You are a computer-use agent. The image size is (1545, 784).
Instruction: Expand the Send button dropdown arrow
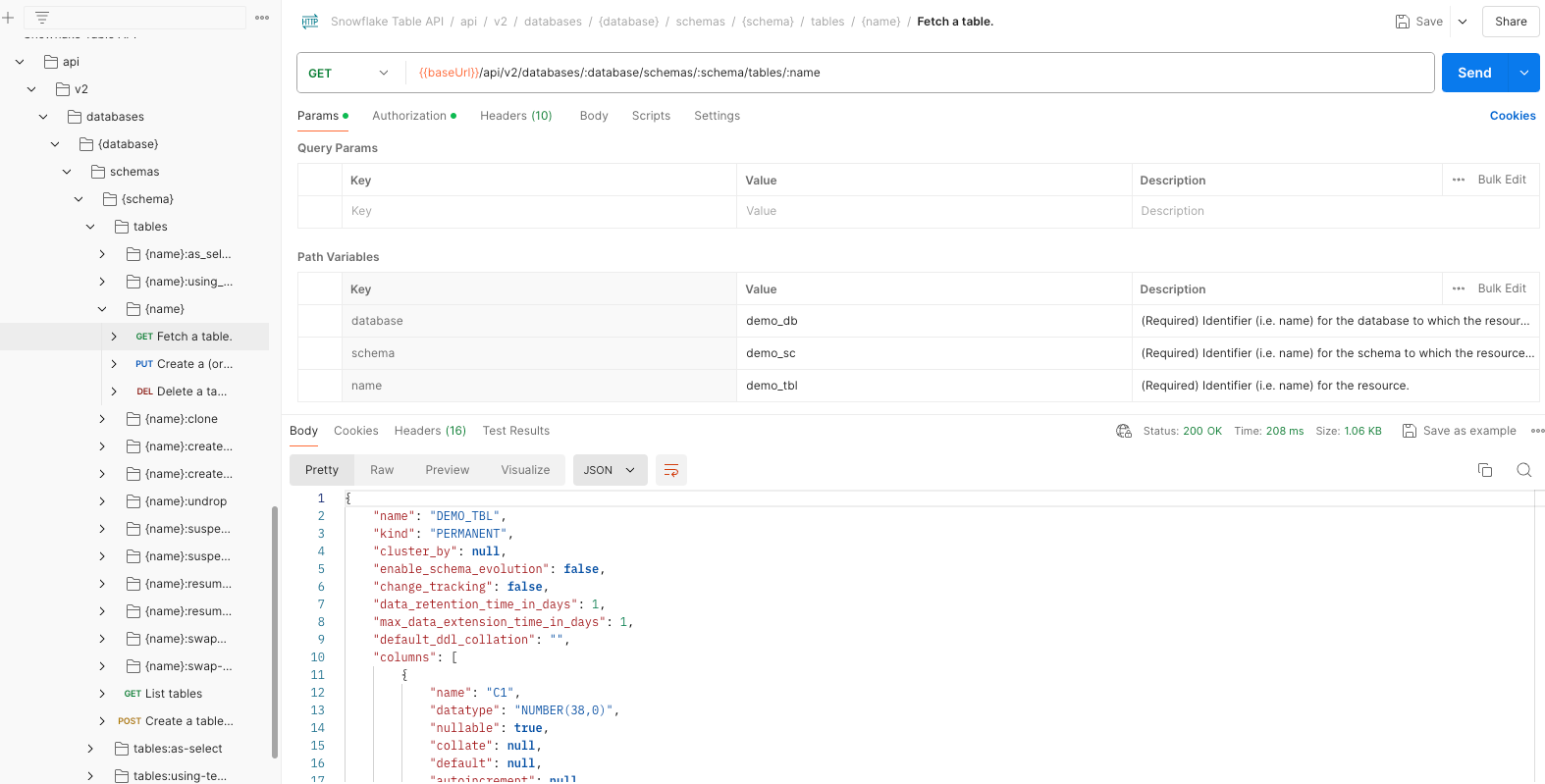pyautogui.click(x=1523, y=73)
